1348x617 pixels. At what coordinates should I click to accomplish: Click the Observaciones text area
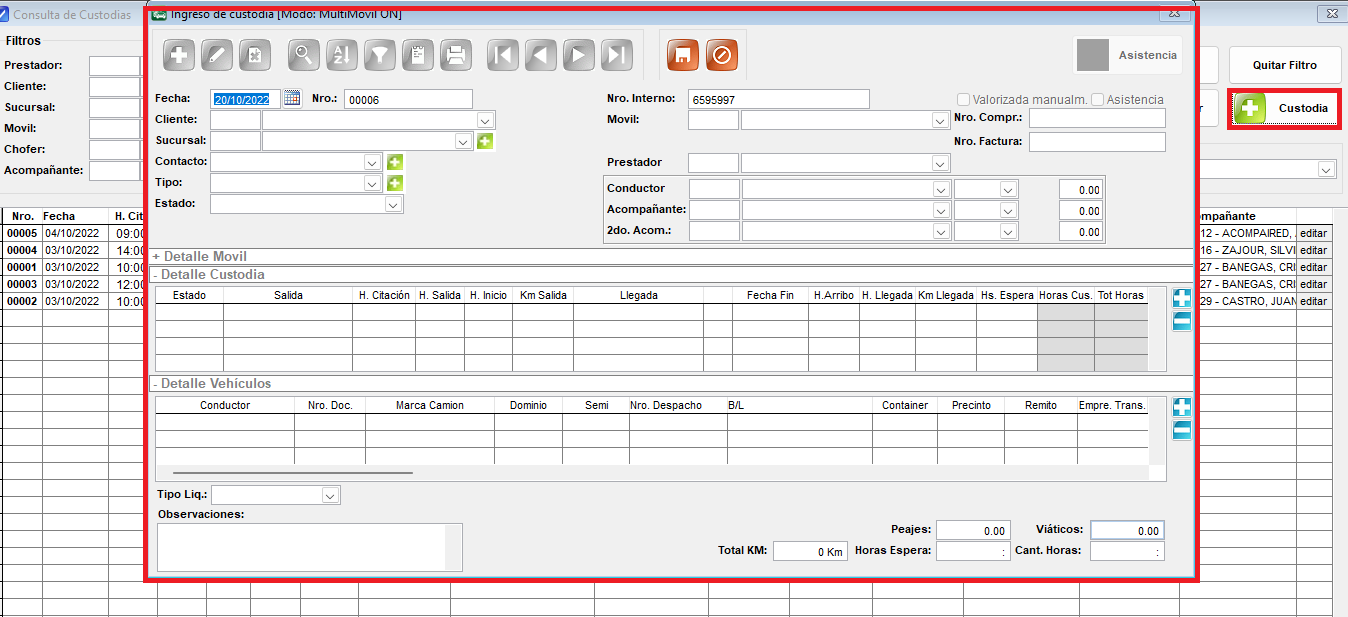click(310, 547)
